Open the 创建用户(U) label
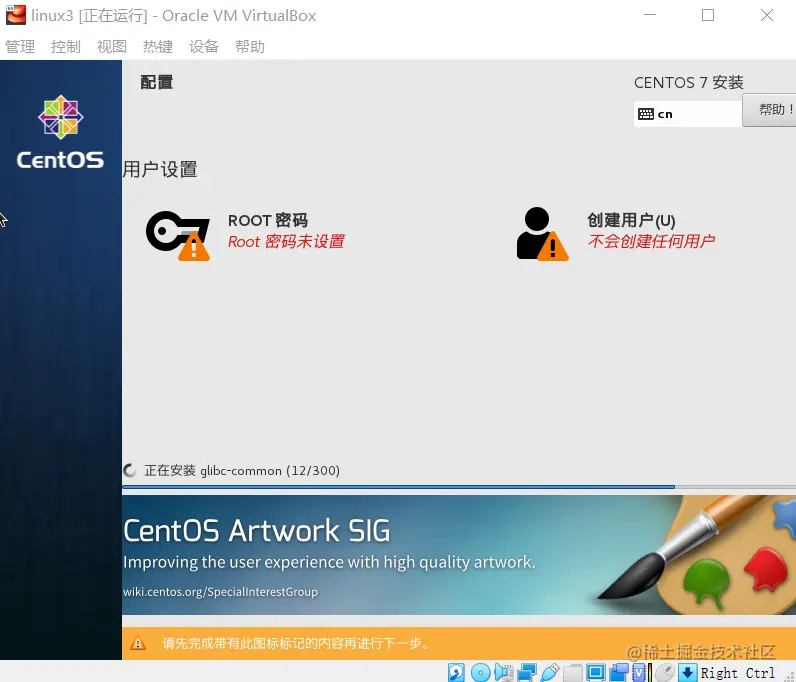 pyautogui.click(x=631, y=220)
